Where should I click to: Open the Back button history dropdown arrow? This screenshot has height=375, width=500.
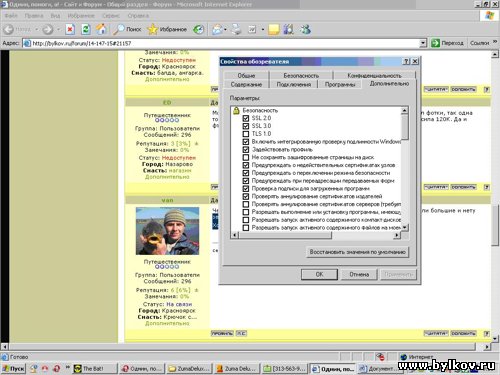click(37, 29)
